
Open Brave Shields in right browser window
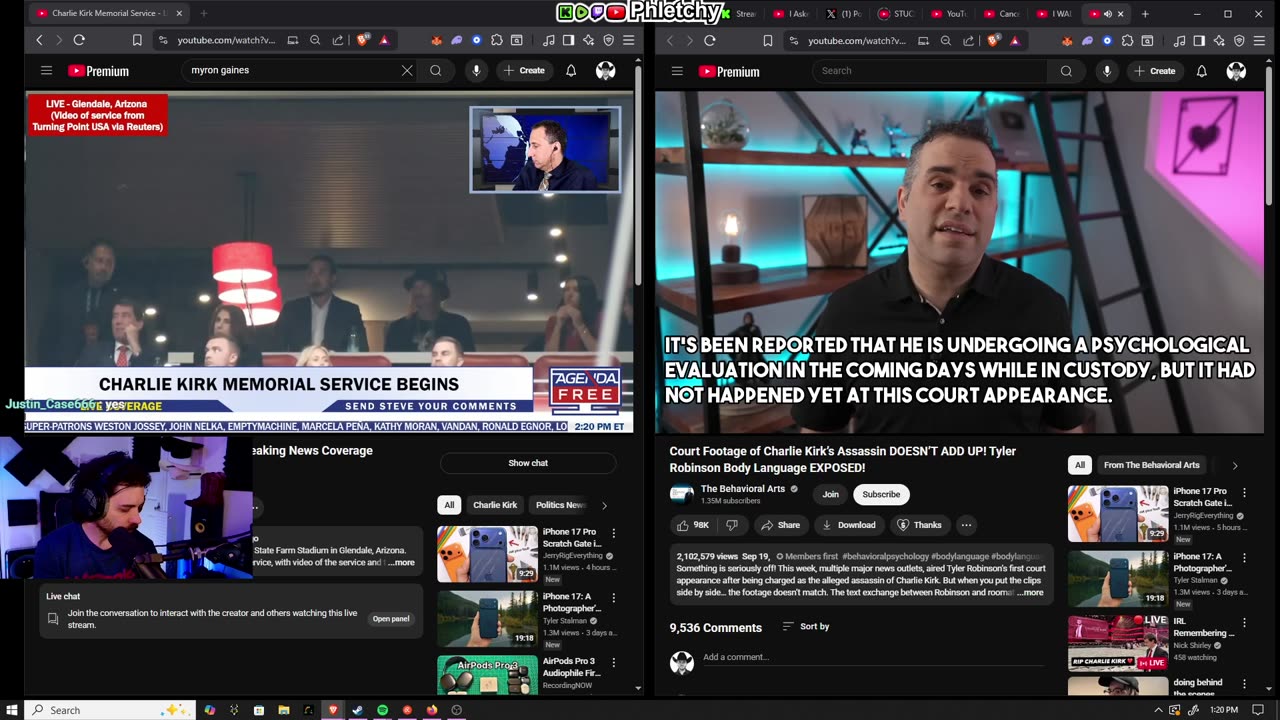coord(993,40)
